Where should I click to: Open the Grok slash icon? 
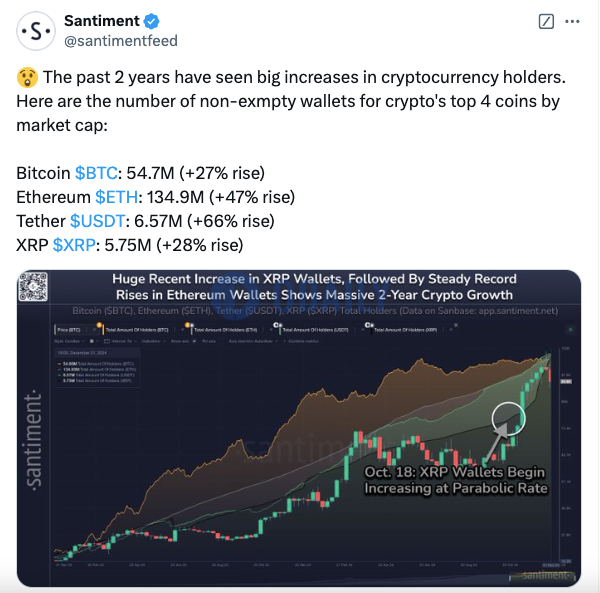pyautogui.click(x=546, y=21)
